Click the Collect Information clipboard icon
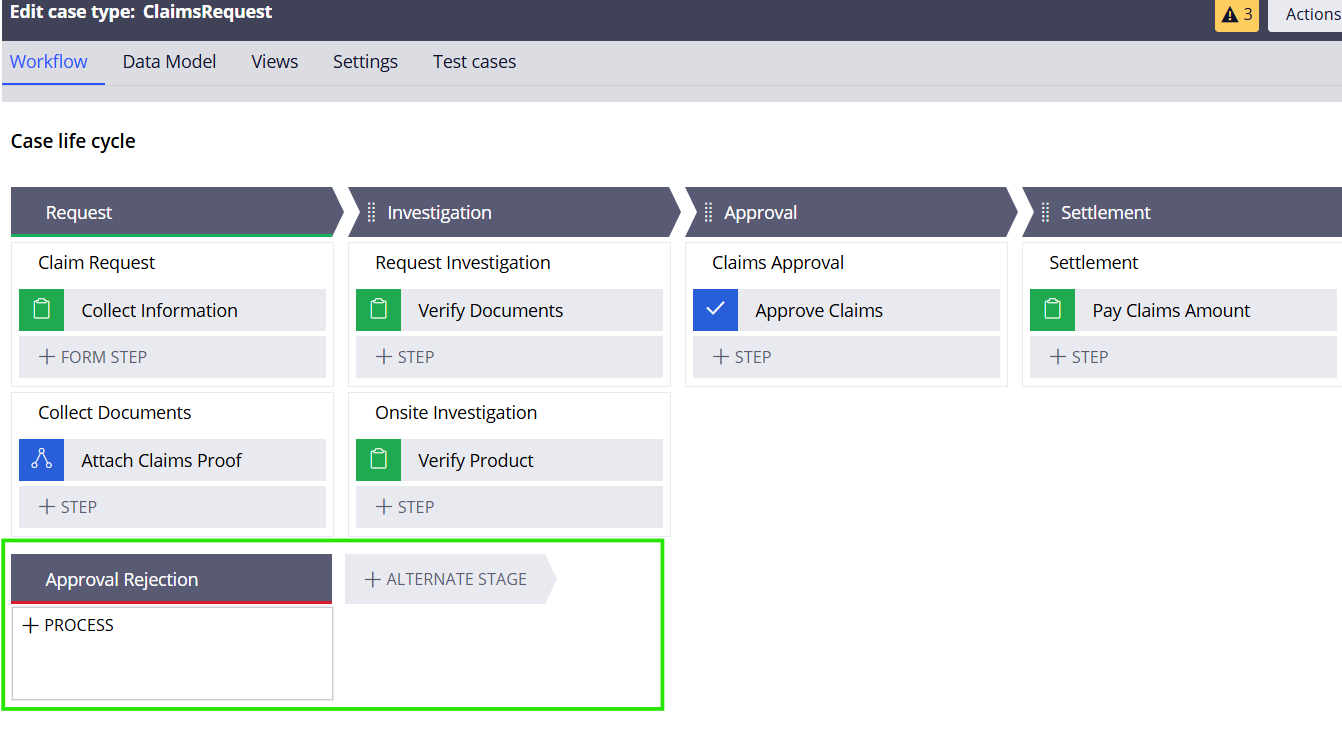 pos(41,310)
